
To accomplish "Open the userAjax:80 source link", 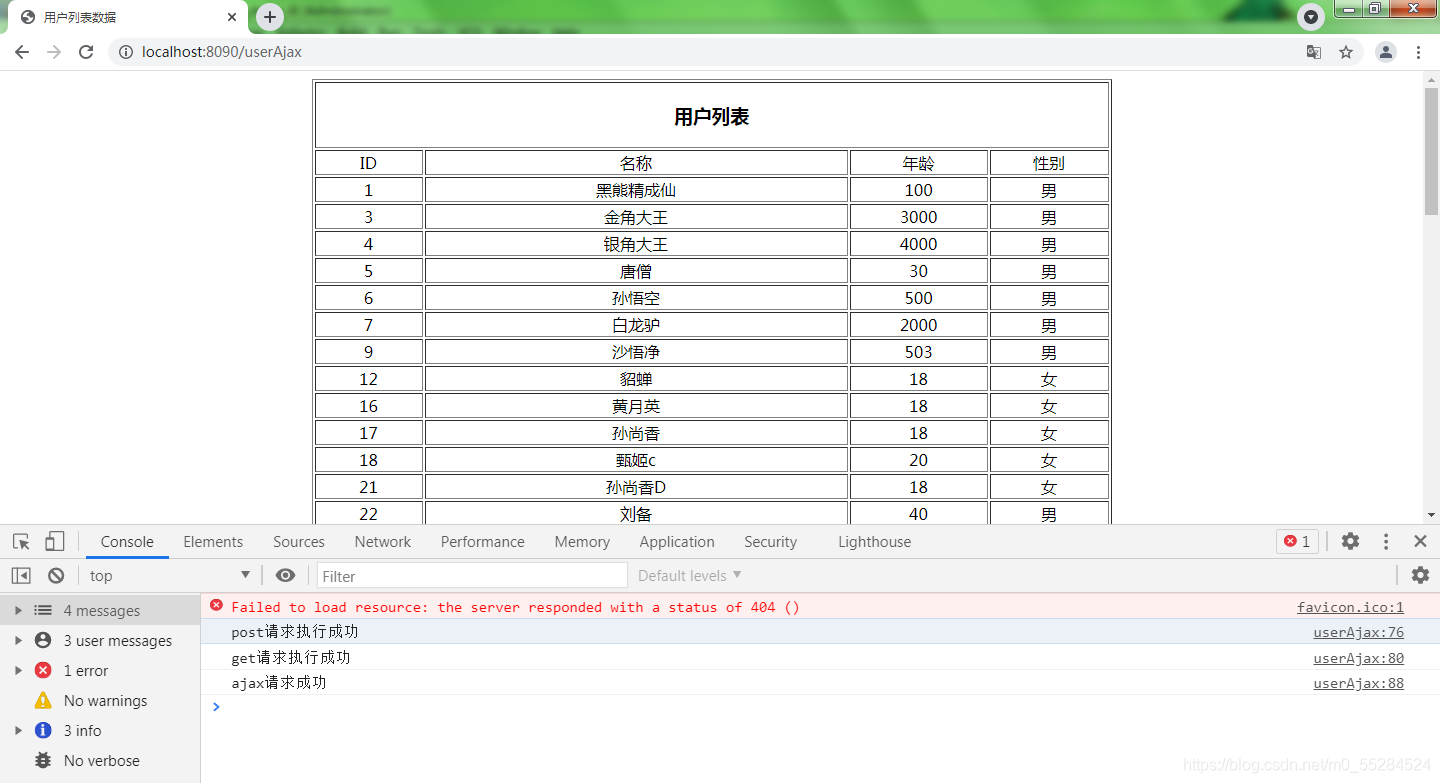I will 1358,658.
